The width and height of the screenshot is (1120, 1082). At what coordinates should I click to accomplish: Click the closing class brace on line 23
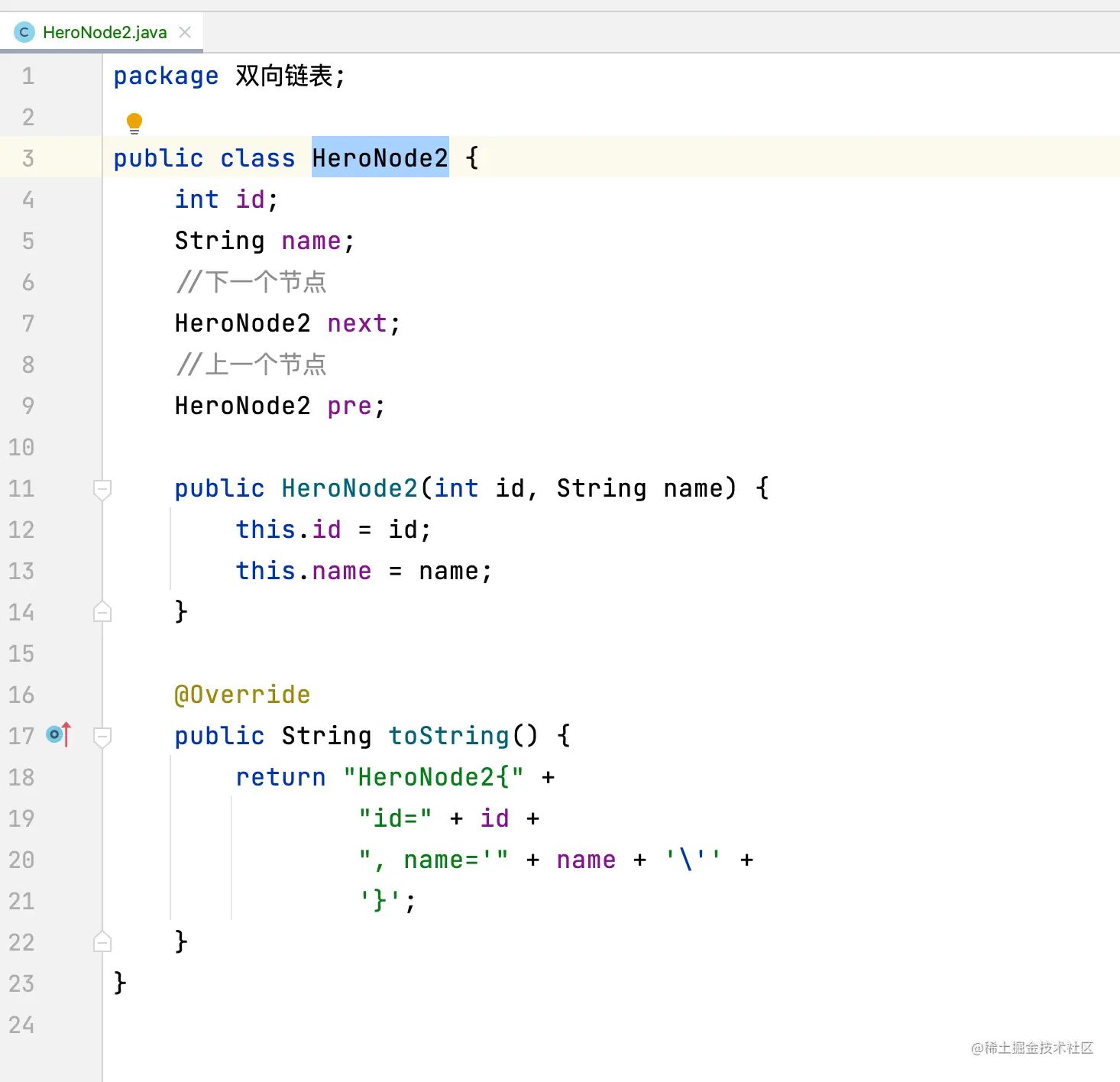pos(120,982)
